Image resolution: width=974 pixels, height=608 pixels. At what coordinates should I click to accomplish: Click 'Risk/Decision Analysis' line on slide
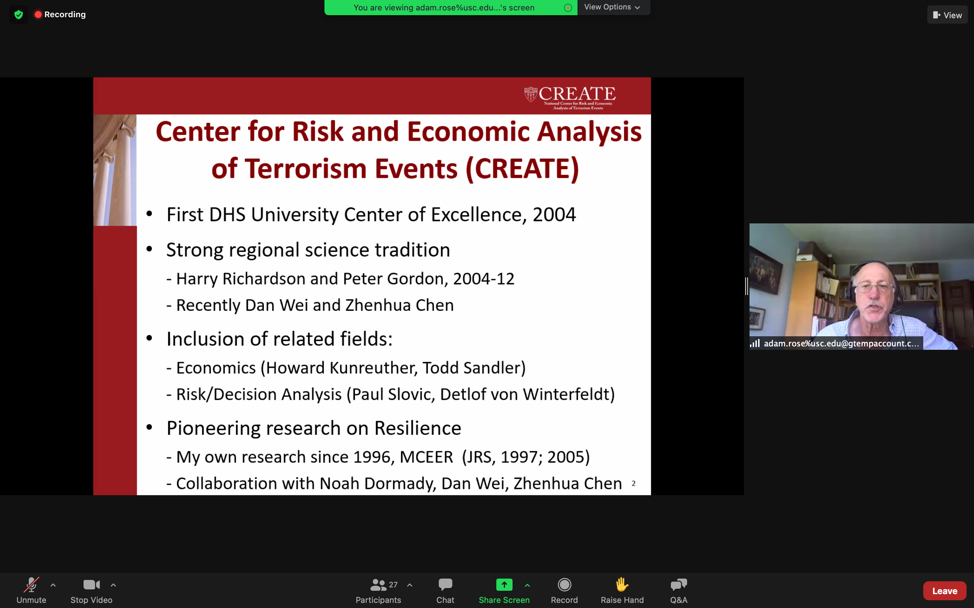click(396, 394)
